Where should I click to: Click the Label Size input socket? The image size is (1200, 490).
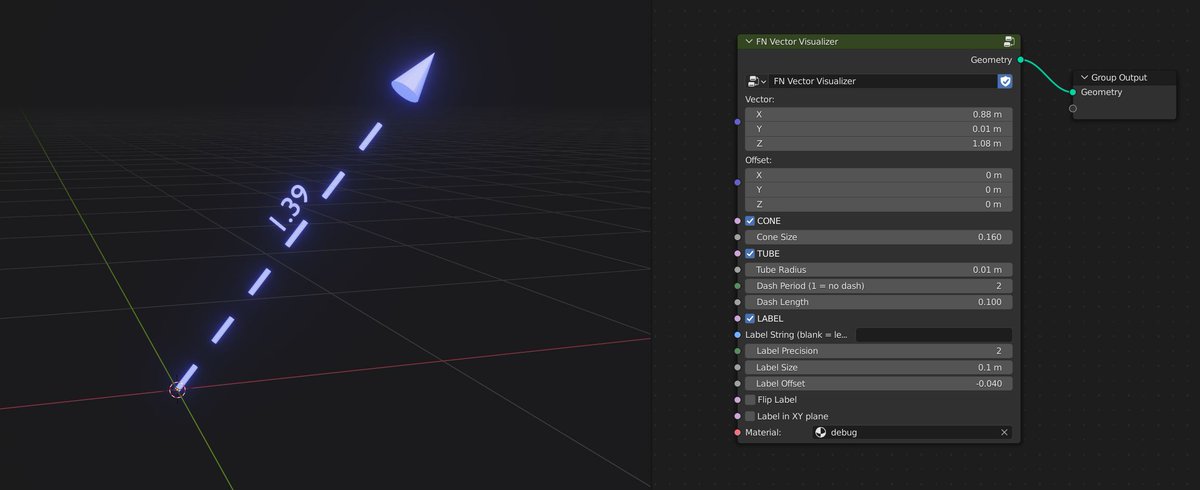[738, 367]
